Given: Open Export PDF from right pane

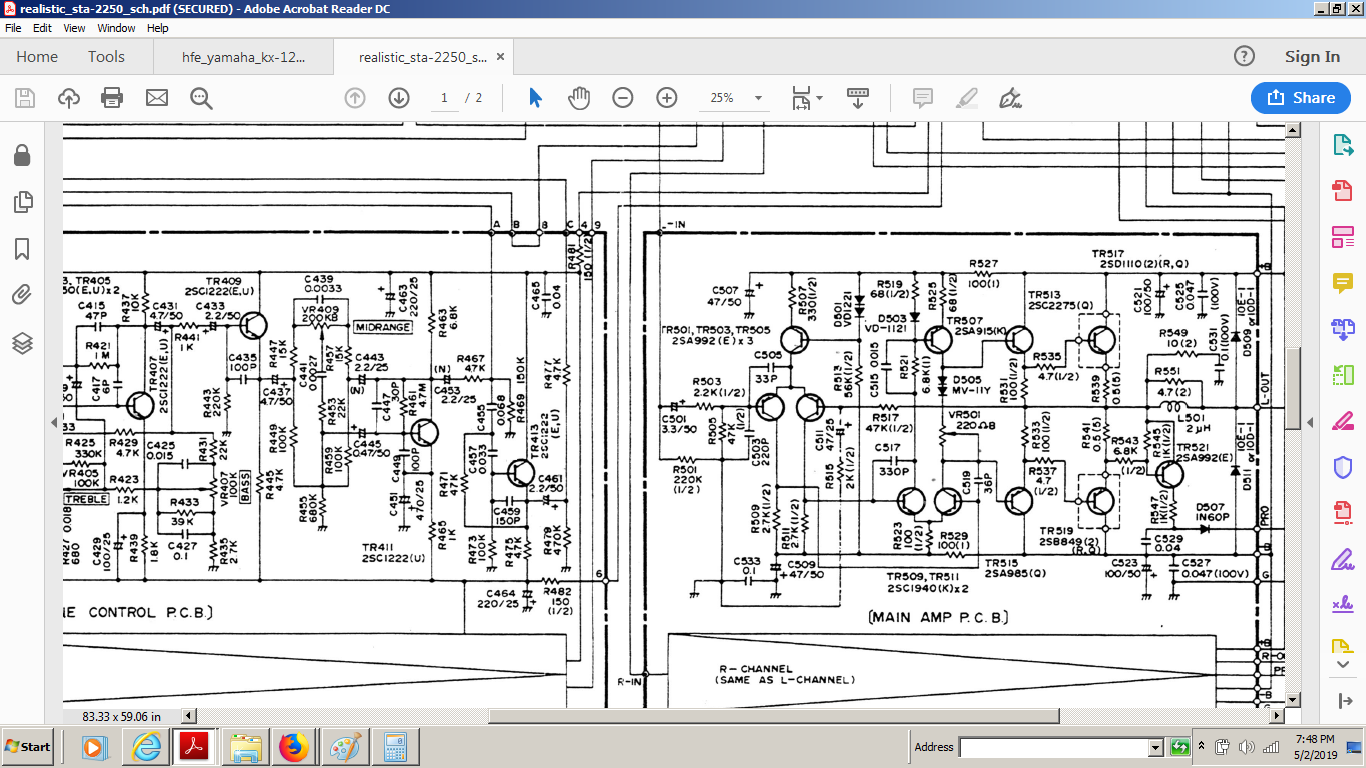Looking at the screenshot, I should (1342, 145).
